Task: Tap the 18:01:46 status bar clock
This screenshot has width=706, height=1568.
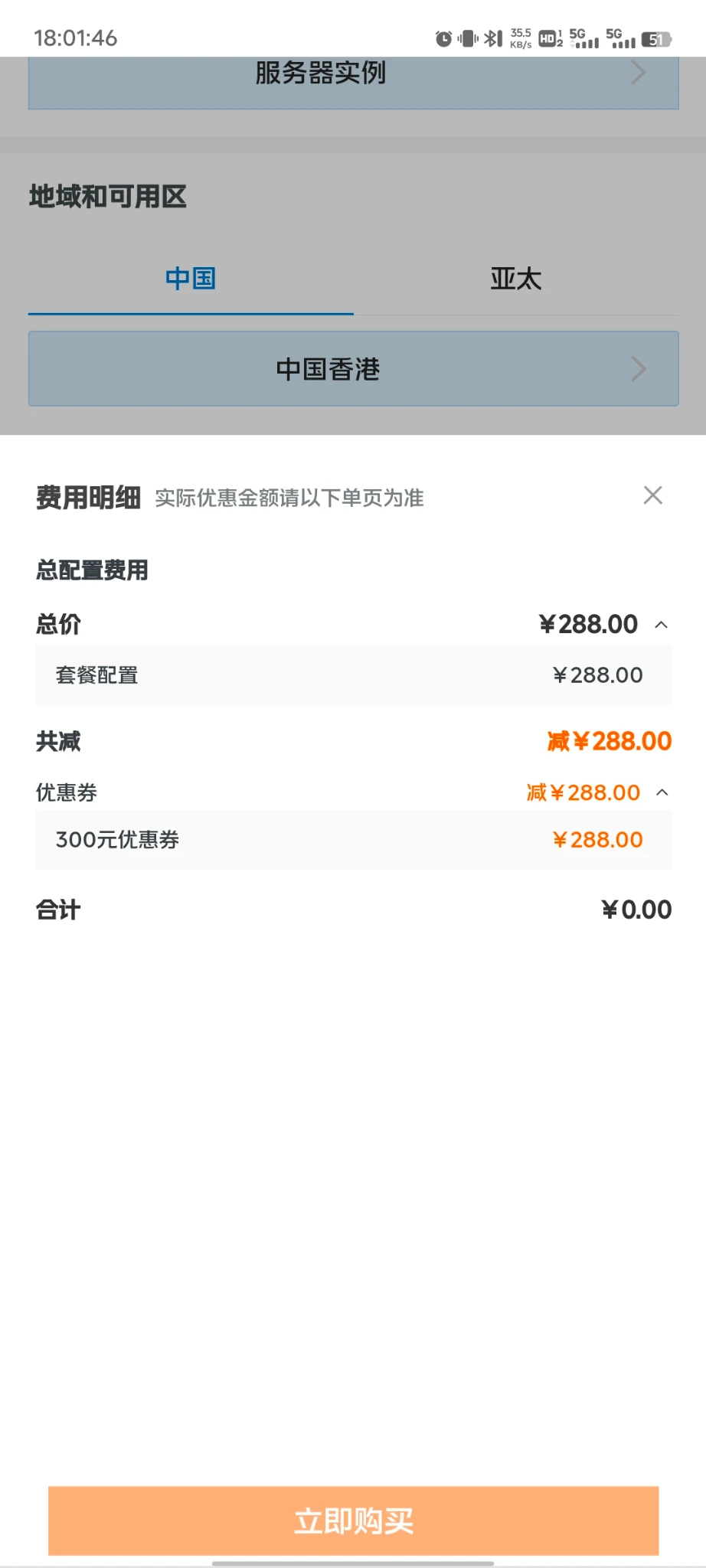Action: (x=75, y=38)
